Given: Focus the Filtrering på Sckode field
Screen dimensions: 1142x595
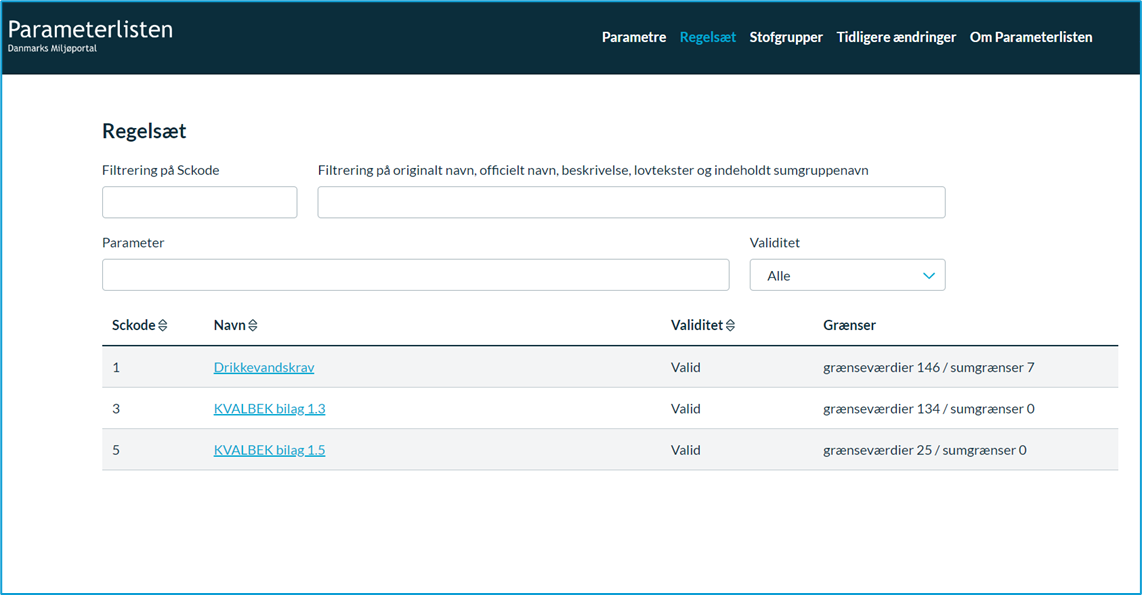Looking at the screenshot, I should pos(200,202).
